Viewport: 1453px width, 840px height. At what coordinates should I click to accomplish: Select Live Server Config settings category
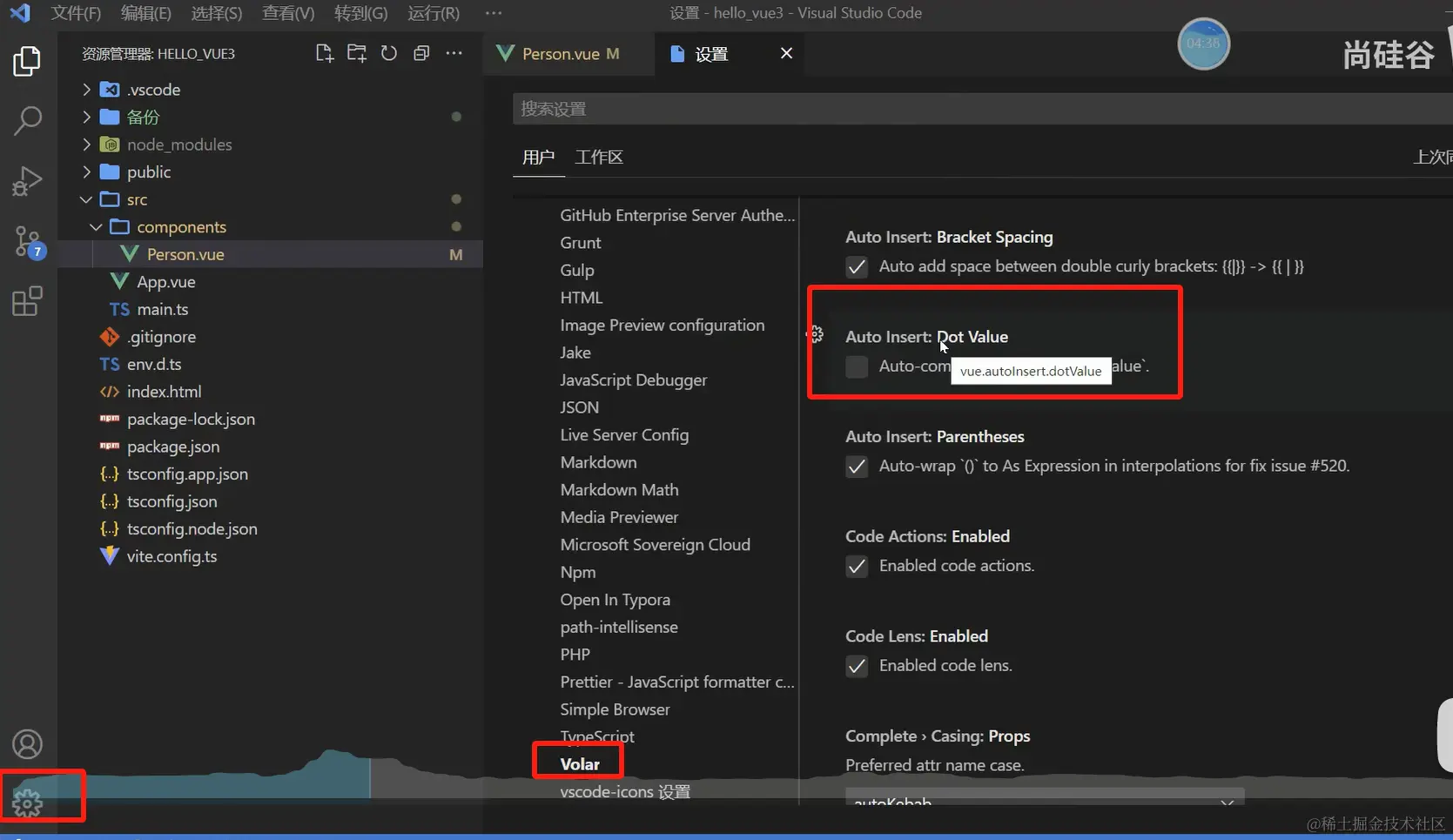pos(624,434)
